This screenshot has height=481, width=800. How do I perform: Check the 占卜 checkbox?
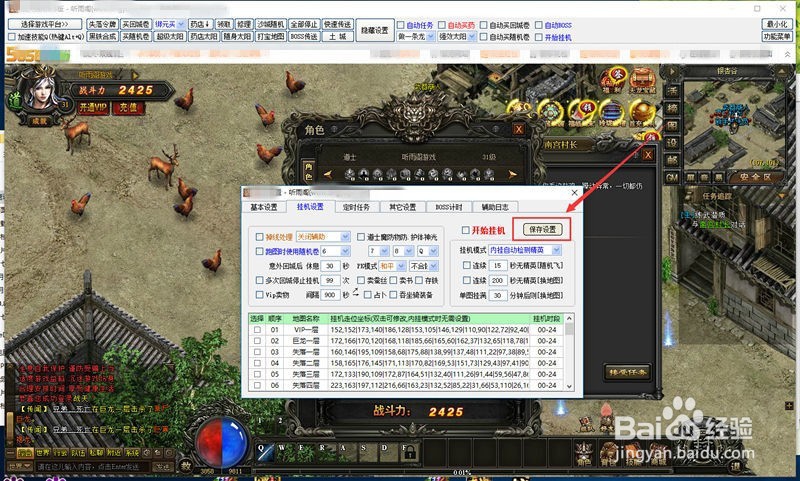point(367,294)
